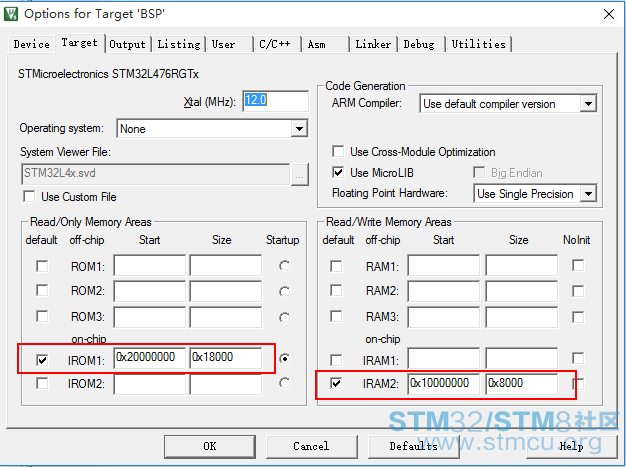
Task: Click the Cancel button
Action: (x=311, y=446)
